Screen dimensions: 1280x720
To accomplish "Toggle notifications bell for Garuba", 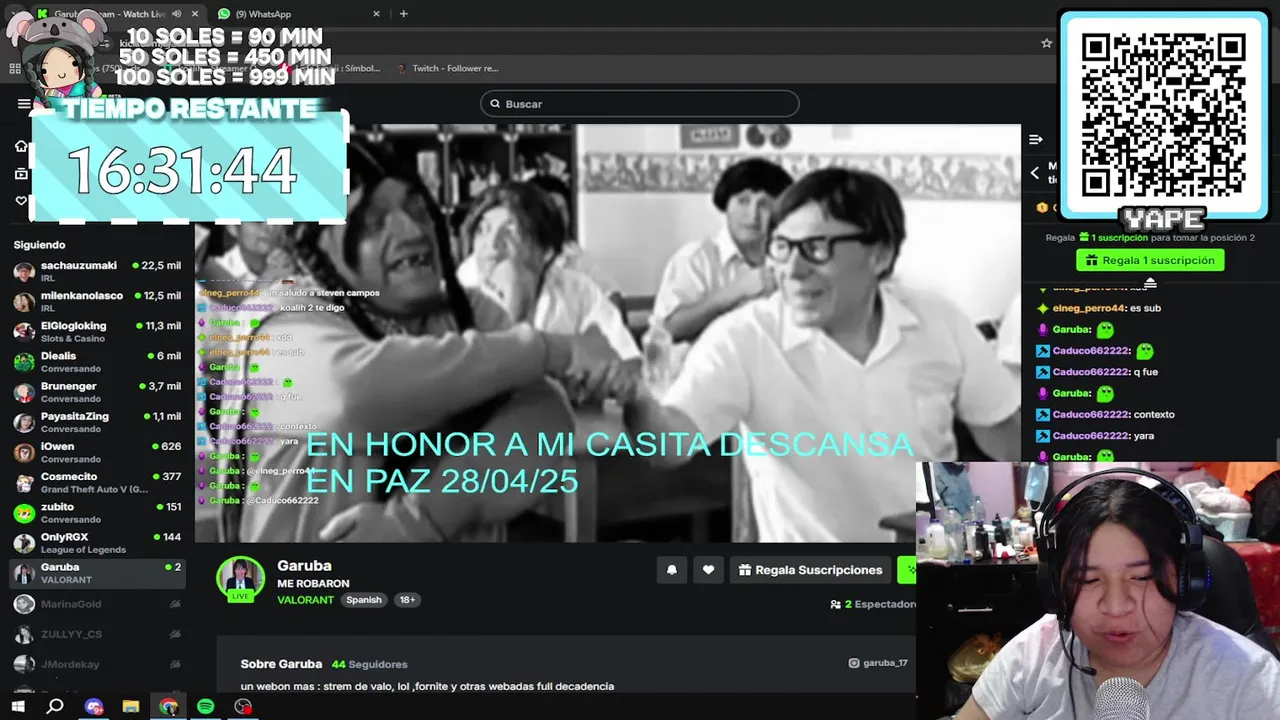I will click(672, 570).
